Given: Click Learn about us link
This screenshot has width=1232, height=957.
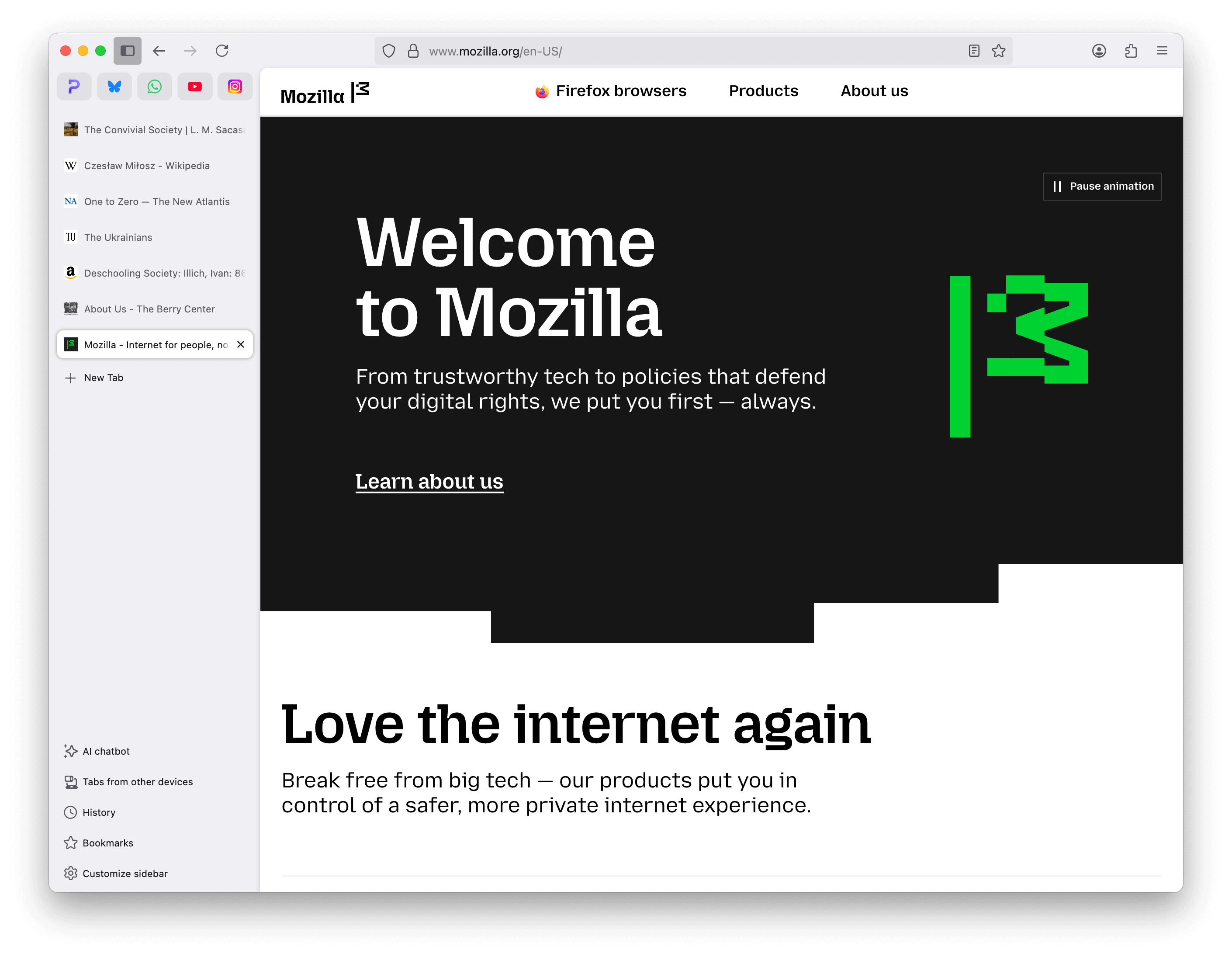Looking at the screenshot, I should pos(430,482).
